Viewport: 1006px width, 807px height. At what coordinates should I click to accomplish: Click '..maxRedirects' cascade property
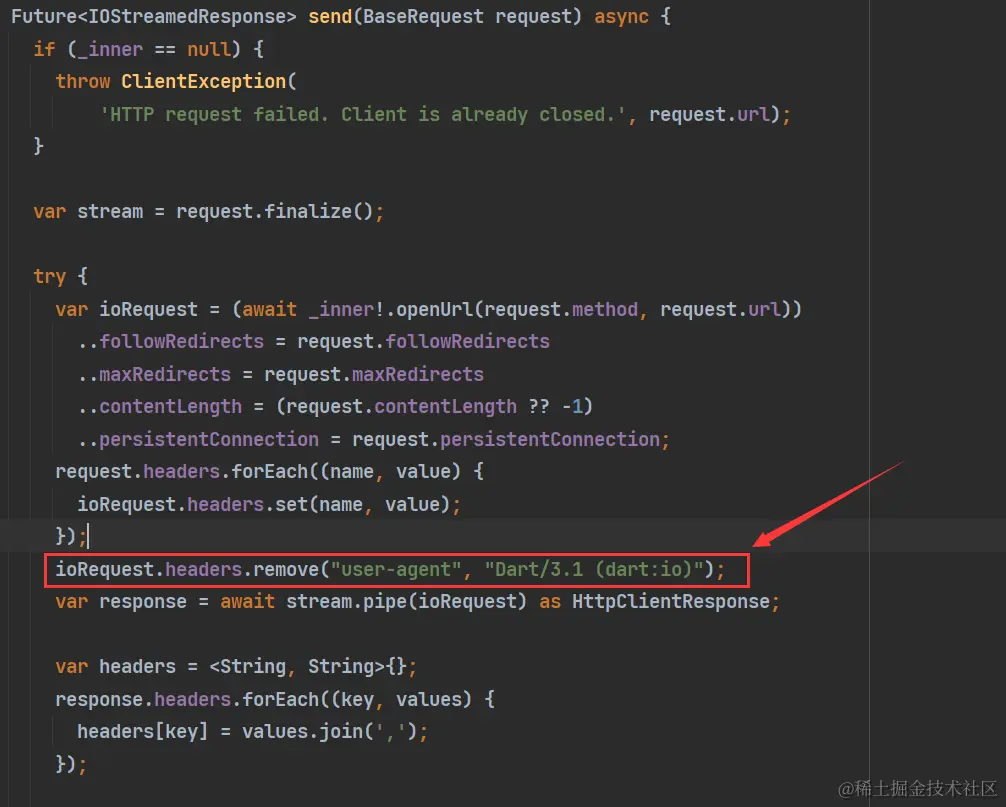click(154, 374)
